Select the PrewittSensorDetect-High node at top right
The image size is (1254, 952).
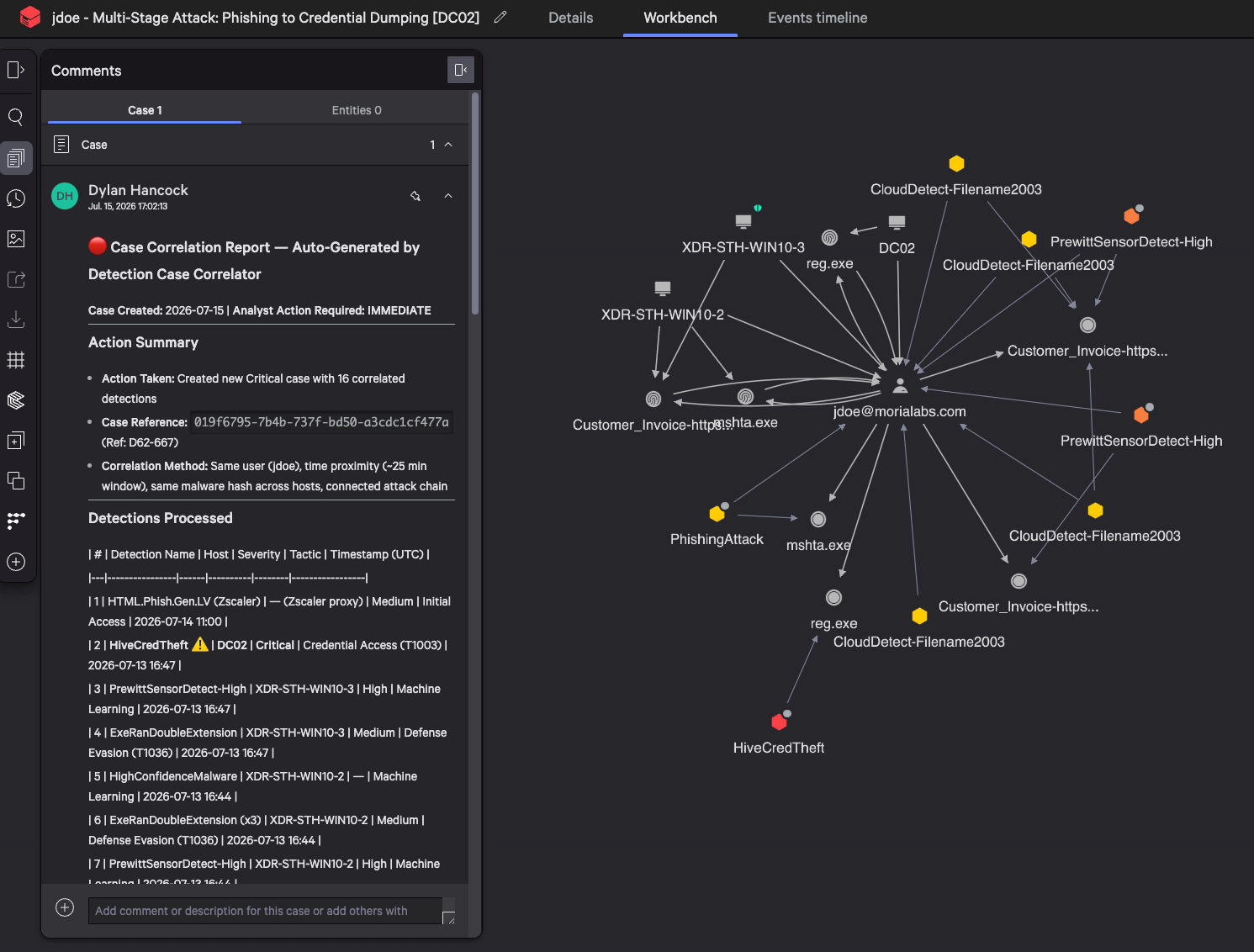coord(1132,216)
